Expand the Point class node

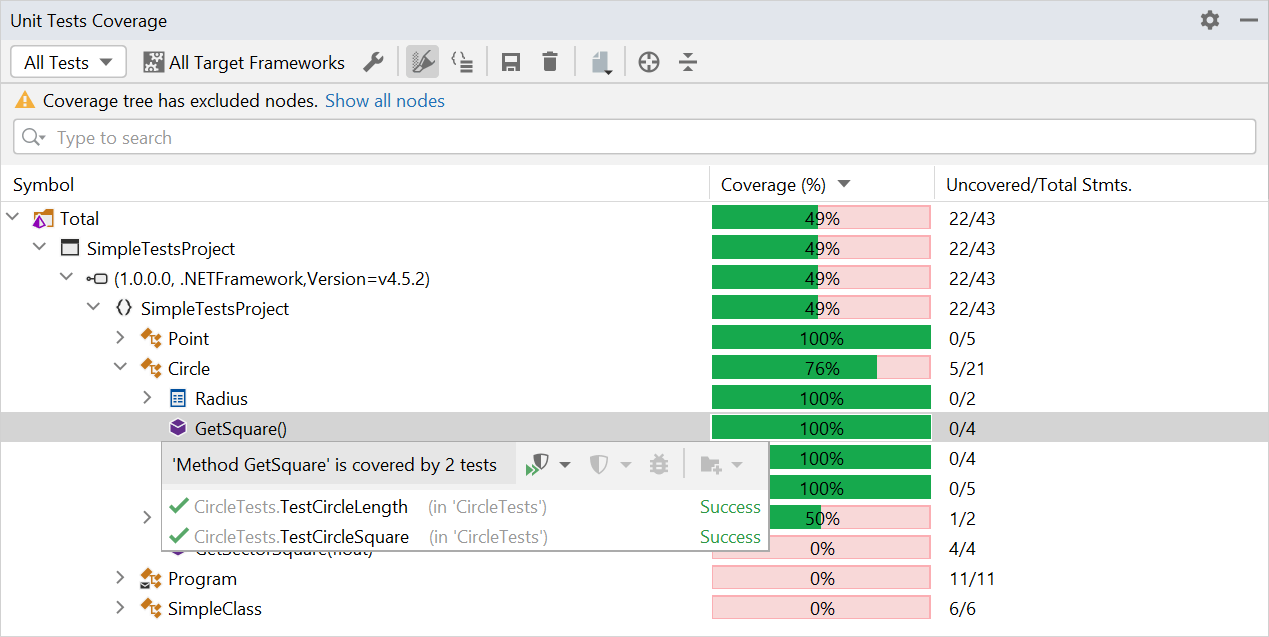click(x=120, y=338)
